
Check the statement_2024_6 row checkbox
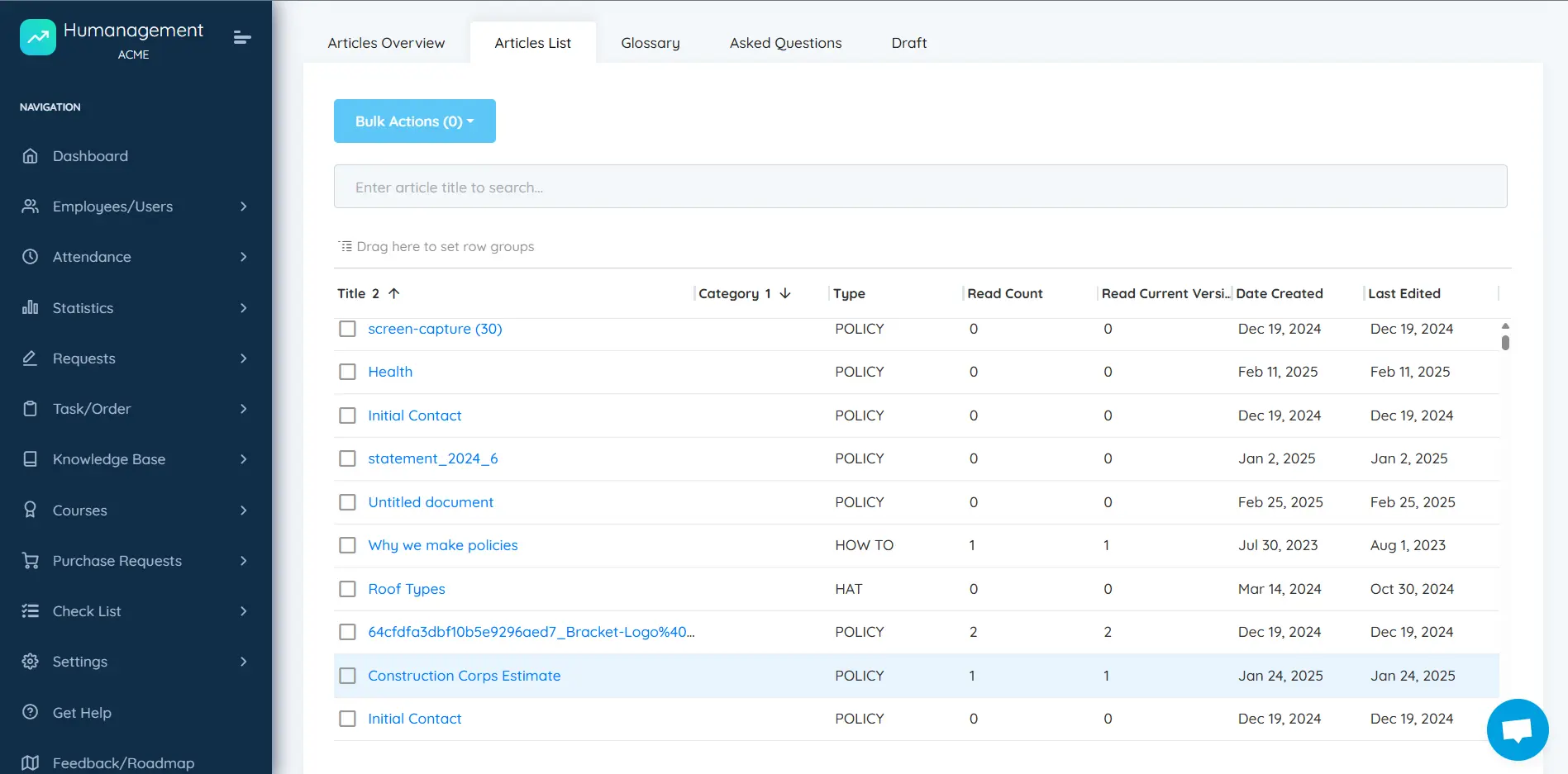pos(348,458)
